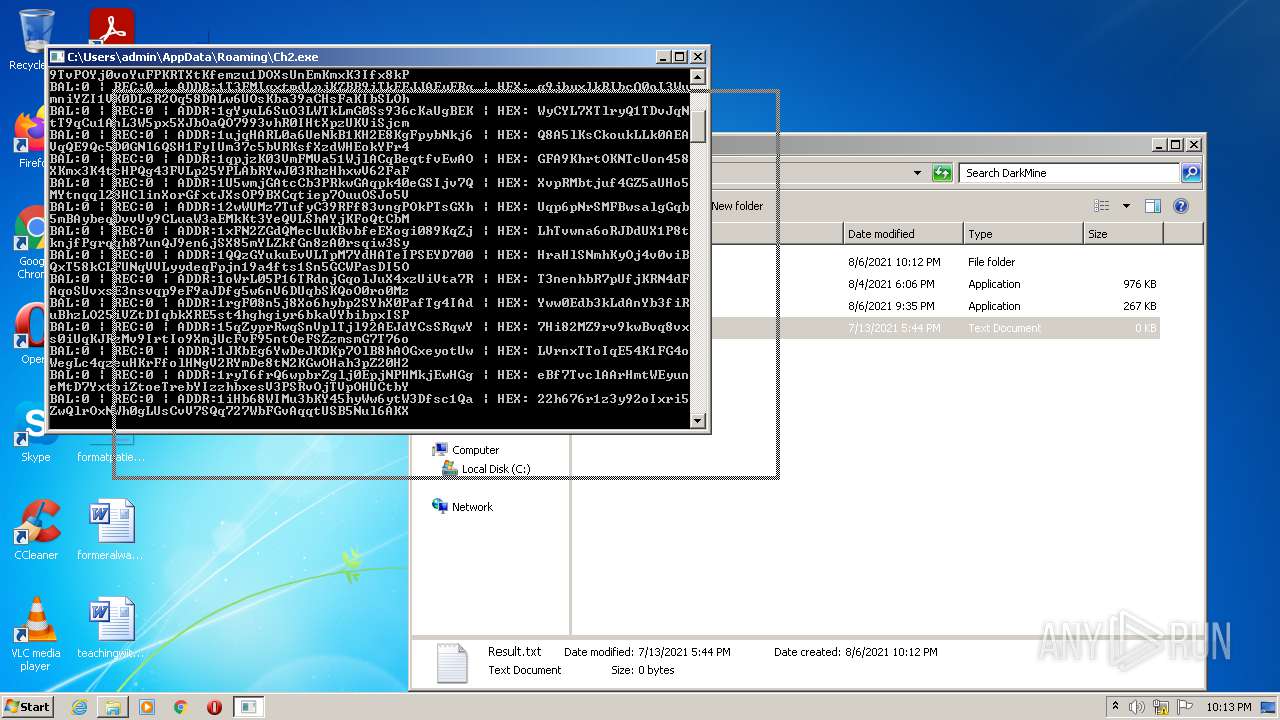The width and height of the screenshot is (1280, 720).
Task: Sort files by Type column
Action: coord(1023,234)
